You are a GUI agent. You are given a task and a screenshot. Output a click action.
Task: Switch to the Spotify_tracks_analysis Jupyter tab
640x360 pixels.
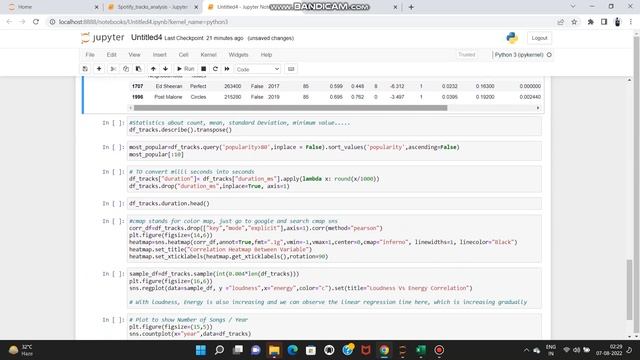click(x=153, y=7)
